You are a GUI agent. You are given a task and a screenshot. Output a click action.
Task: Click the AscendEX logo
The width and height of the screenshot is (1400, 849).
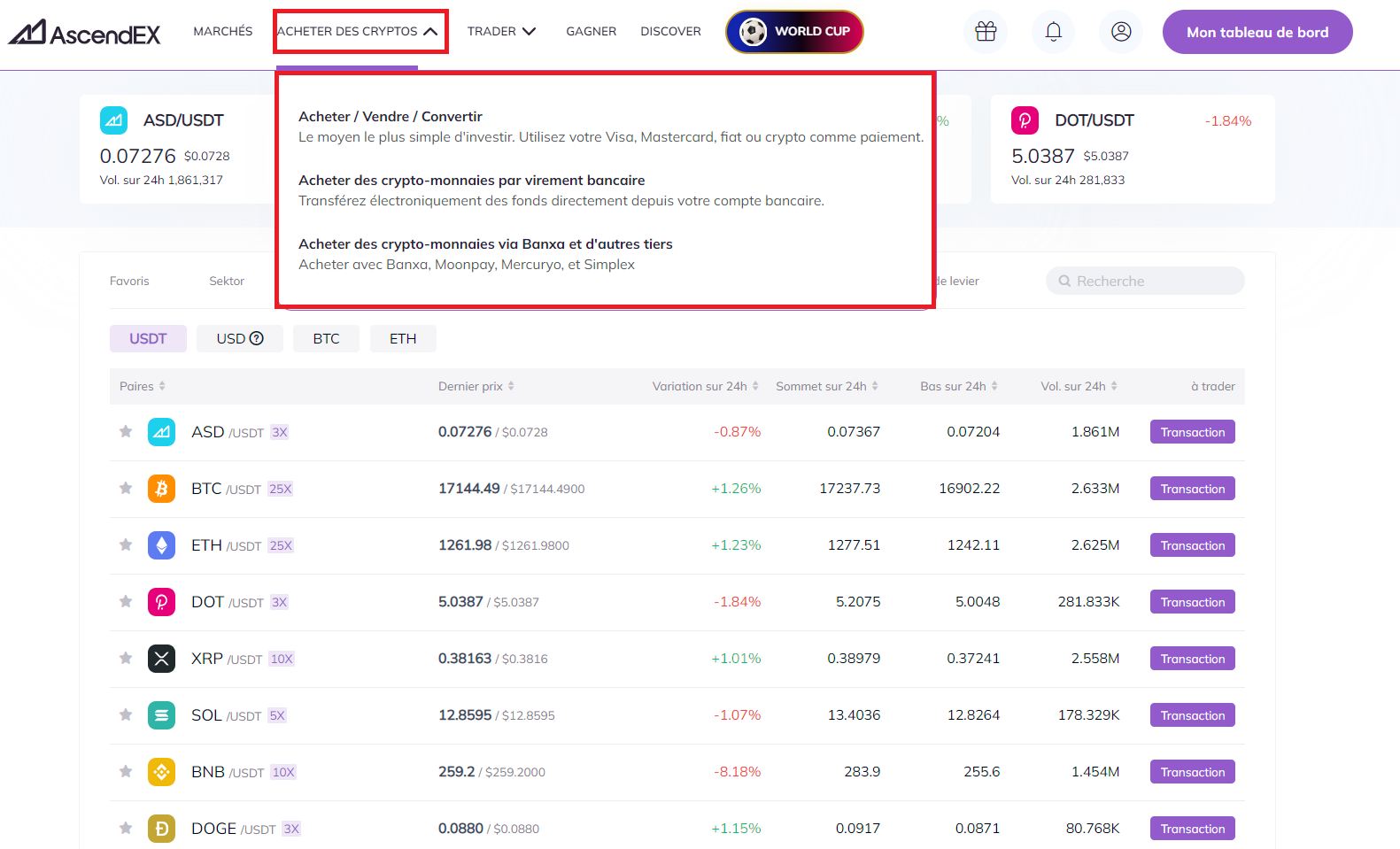(x=85, y=33)
